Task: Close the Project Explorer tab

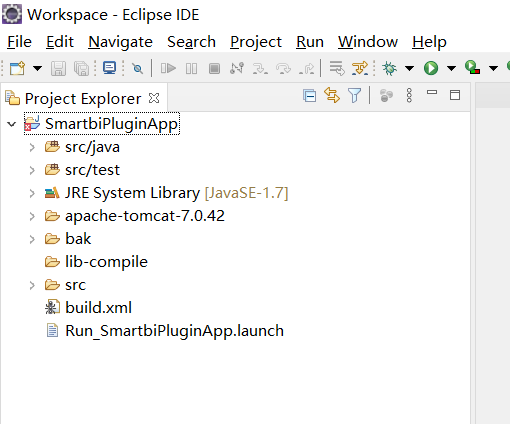Action: click(x=154, y=98)
